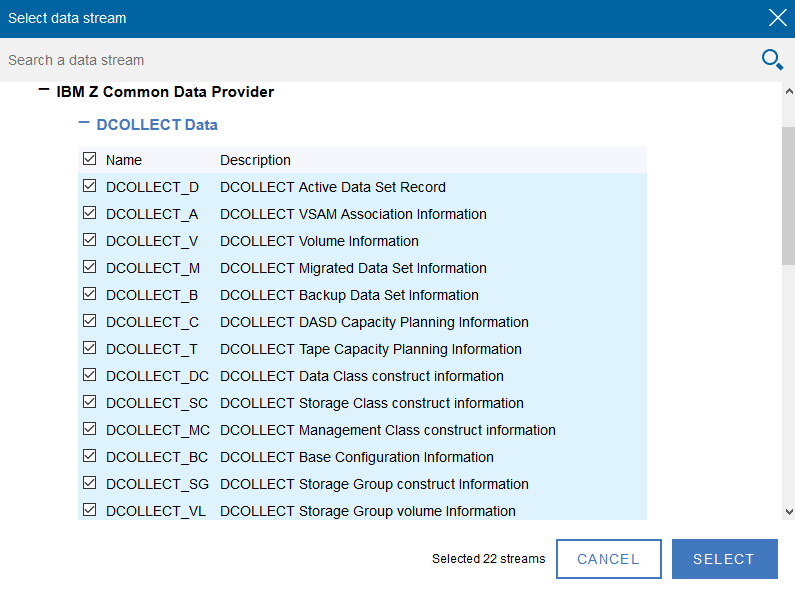Click the scrollbar down arrow
Image resolution: width=795 pixels, height=596 pixels.
(788, 511)
